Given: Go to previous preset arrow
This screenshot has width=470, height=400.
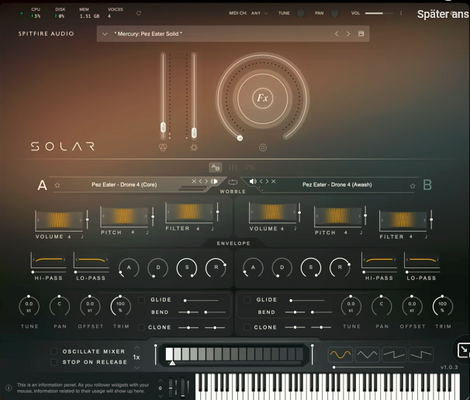Looking at the screenshot, I should click(x=337, y=34).
